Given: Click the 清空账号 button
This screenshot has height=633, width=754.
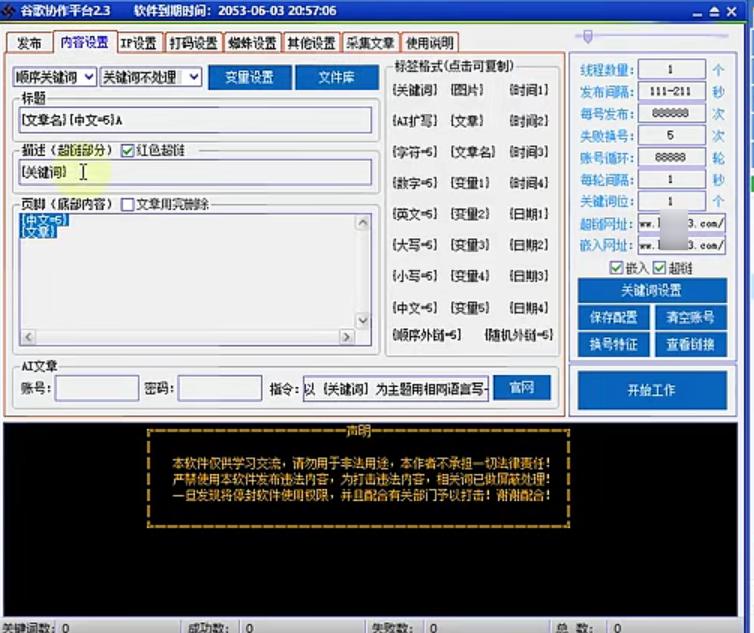Looking at the screenshot, I should click(691, 317).
